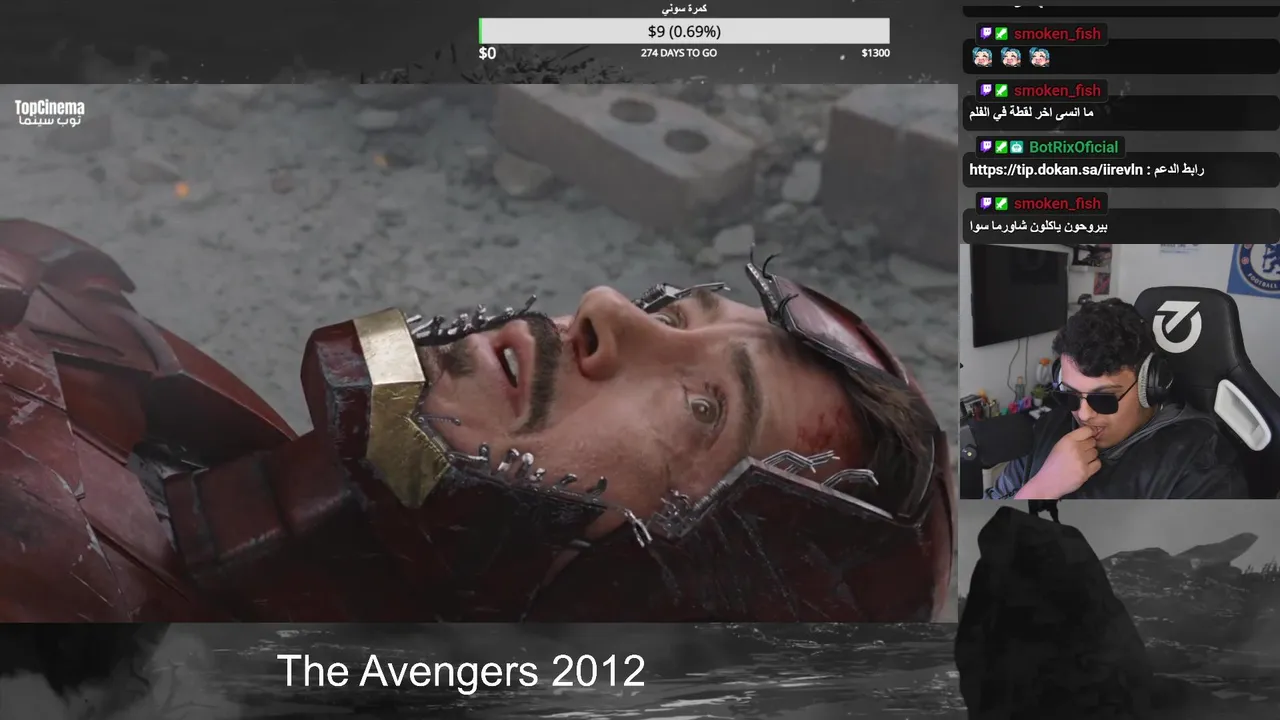1280x720 pixels.
Task: Click smoken_fish name above 'ما انسى اخر لقطة'
Action: point(1057,91)
